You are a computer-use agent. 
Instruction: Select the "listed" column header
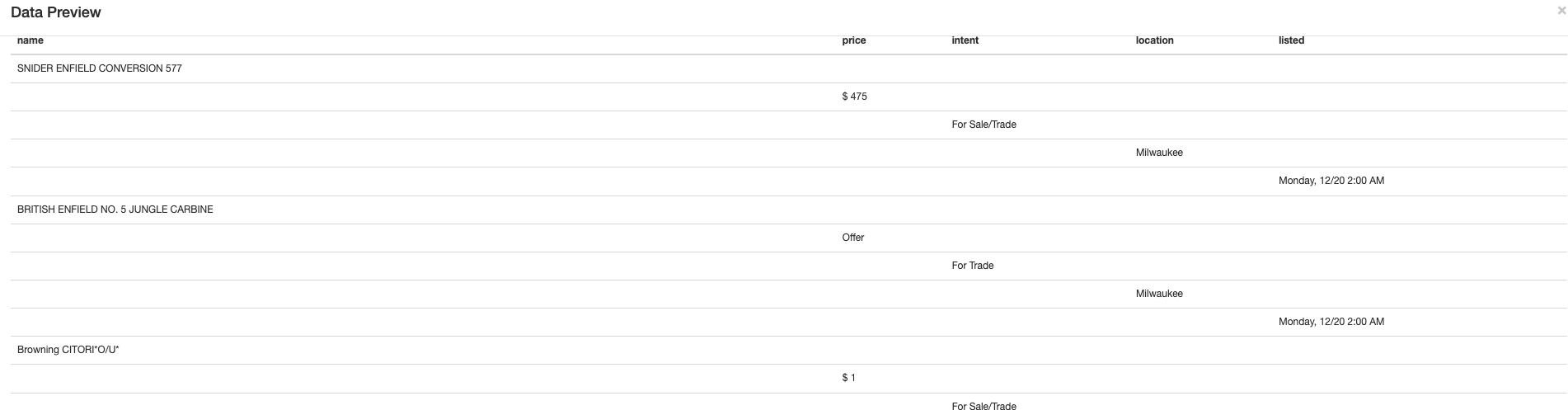(x=1291, y=40)
